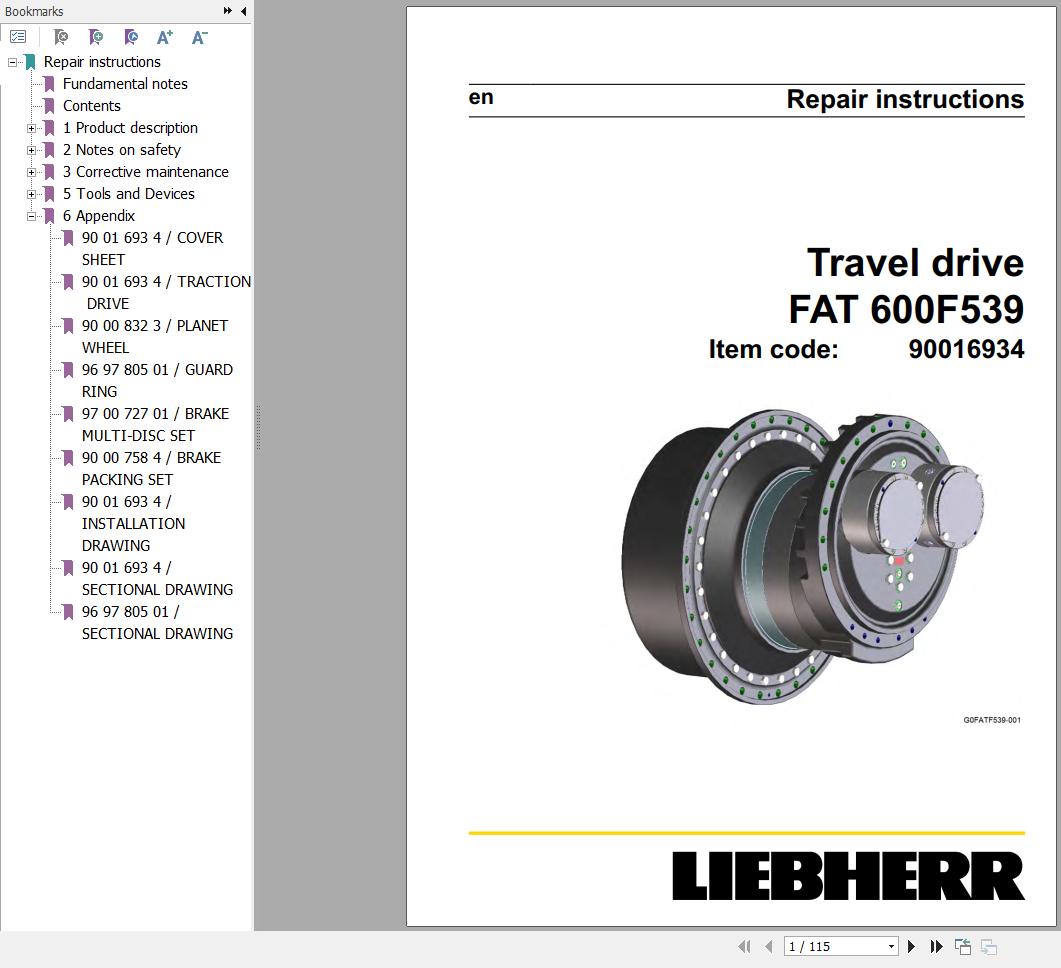
Task: Click the double-arrow expand panel icon
Action: pos(228,11)
